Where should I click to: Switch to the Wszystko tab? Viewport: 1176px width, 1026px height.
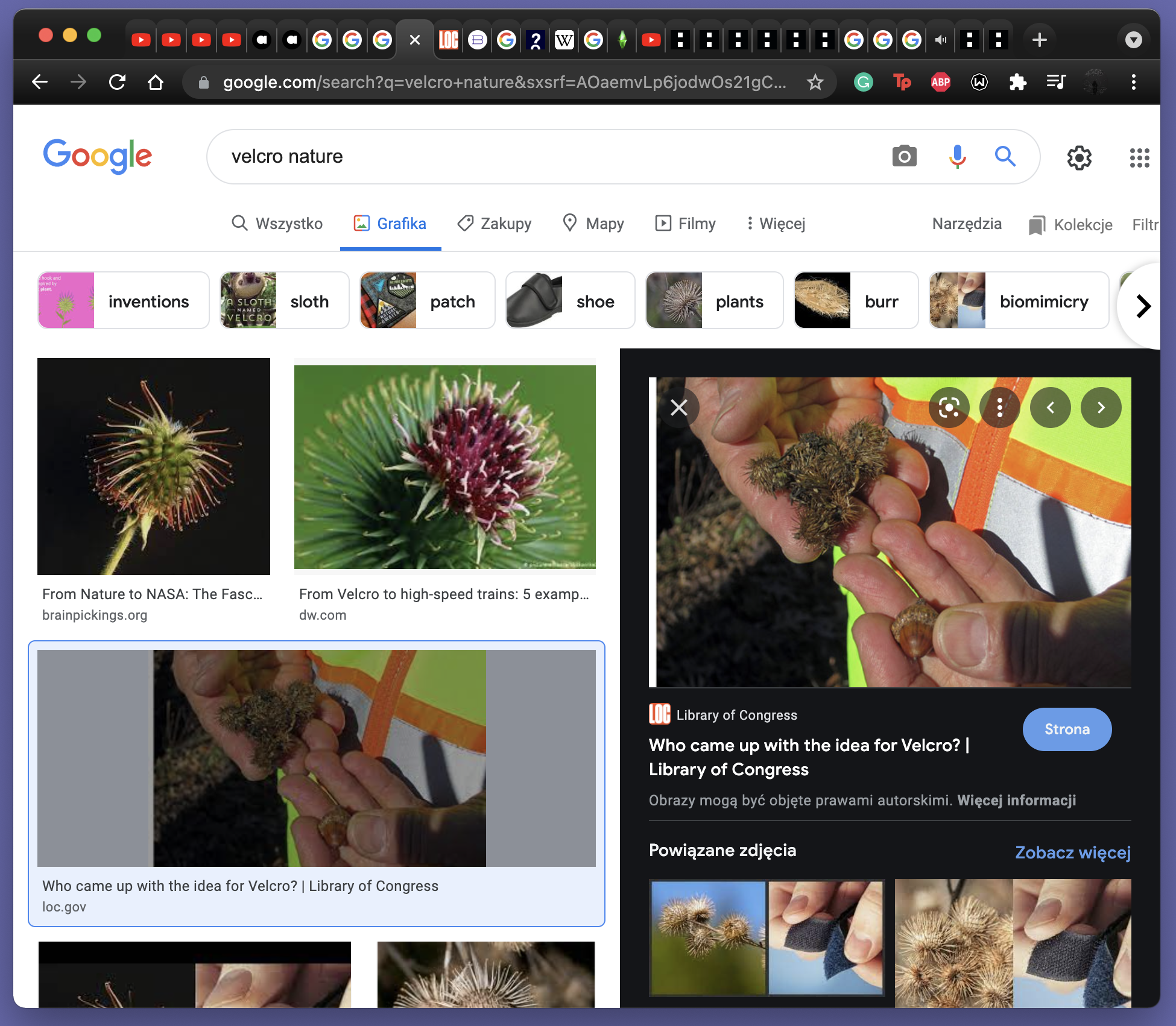point(277,224)
